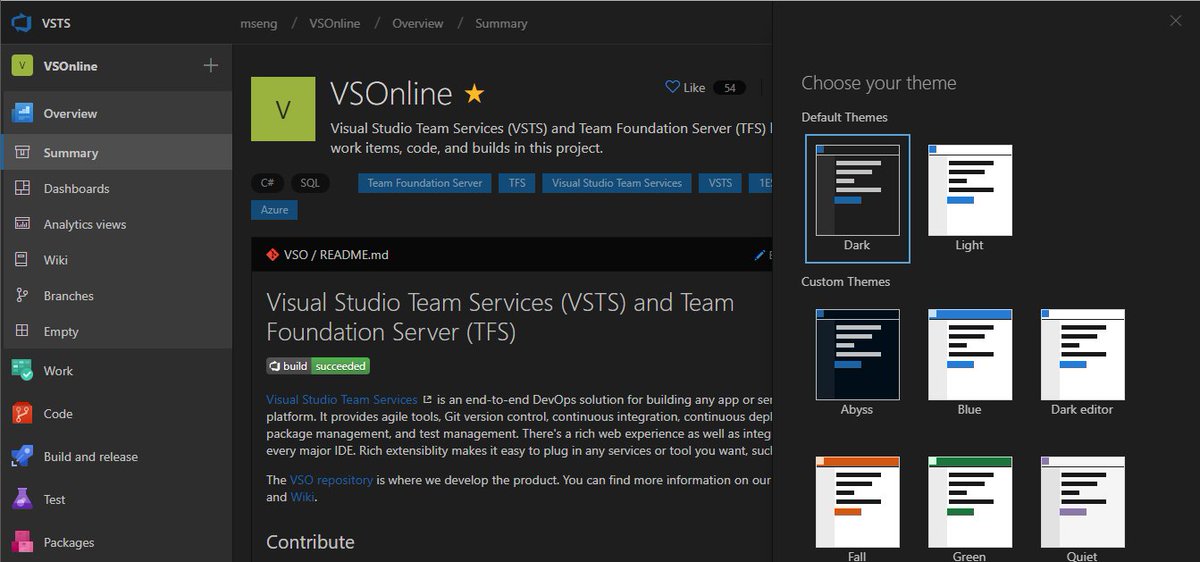The image size is (1200, 562).
Task: Click the Default Themes label
Action: pos(844,117)
